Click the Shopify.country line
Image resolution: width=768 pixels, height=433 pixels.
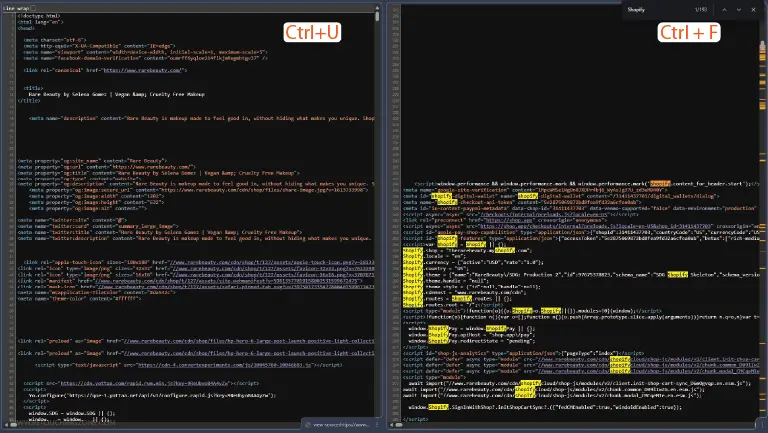[x=435, y=268]
